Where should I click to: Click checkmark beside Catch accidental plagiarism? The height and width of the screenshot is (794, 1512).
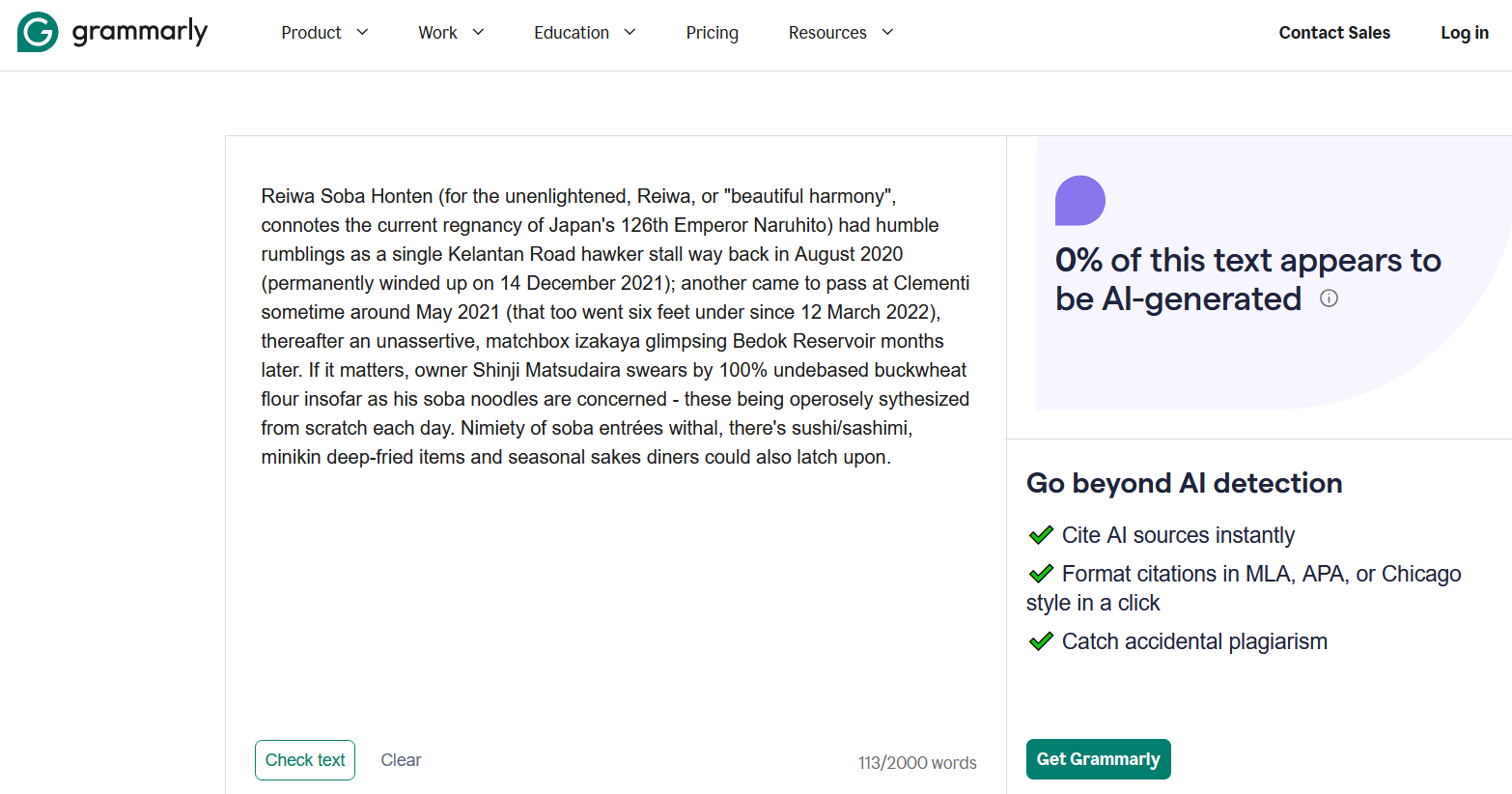coord(1041,641)
